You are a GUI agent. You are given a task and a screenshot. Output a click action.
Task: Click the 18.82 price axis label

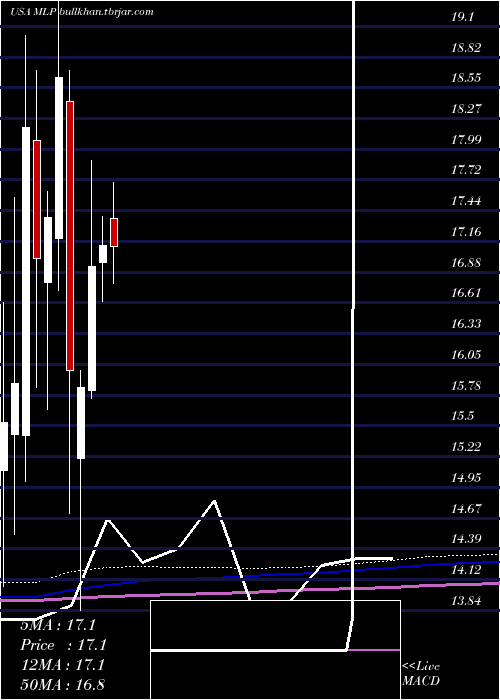click(x=466, y=48)
